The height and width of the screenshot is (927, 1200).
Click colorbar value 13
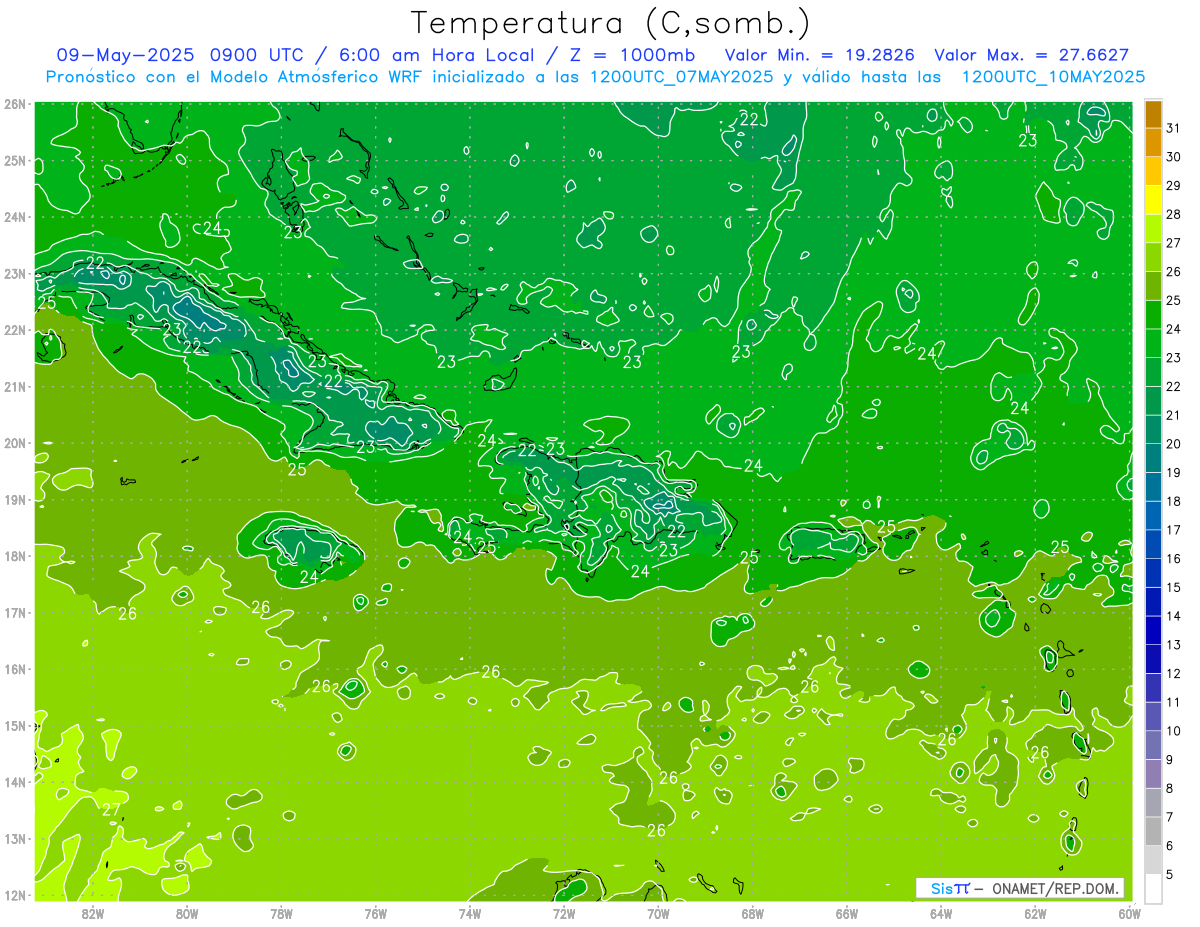1173,645
